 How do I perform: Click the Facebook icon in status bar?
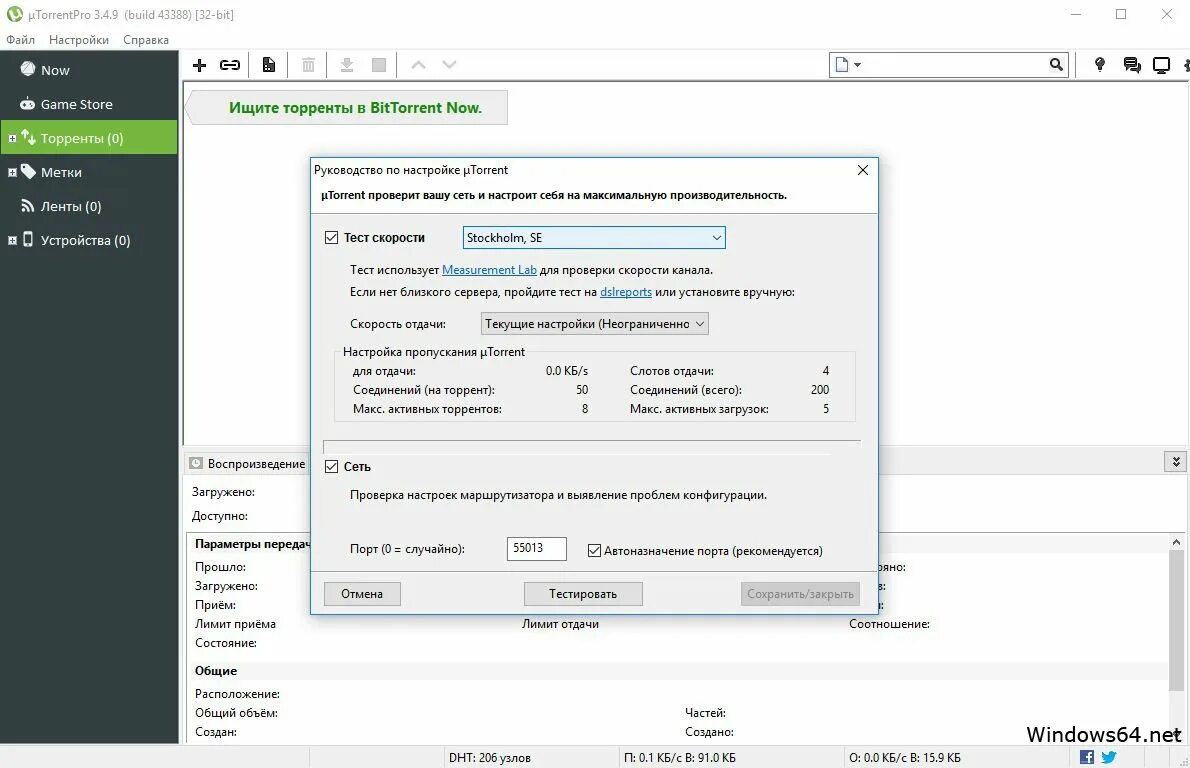pos(1087,757)
